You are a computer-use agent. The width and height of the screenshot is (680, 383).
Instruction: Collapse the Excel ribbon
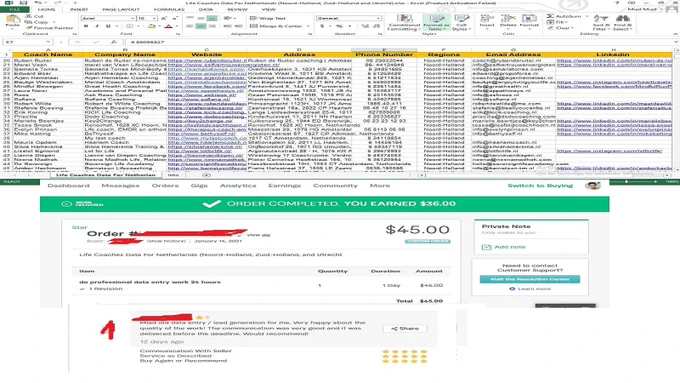pos(675,34)
